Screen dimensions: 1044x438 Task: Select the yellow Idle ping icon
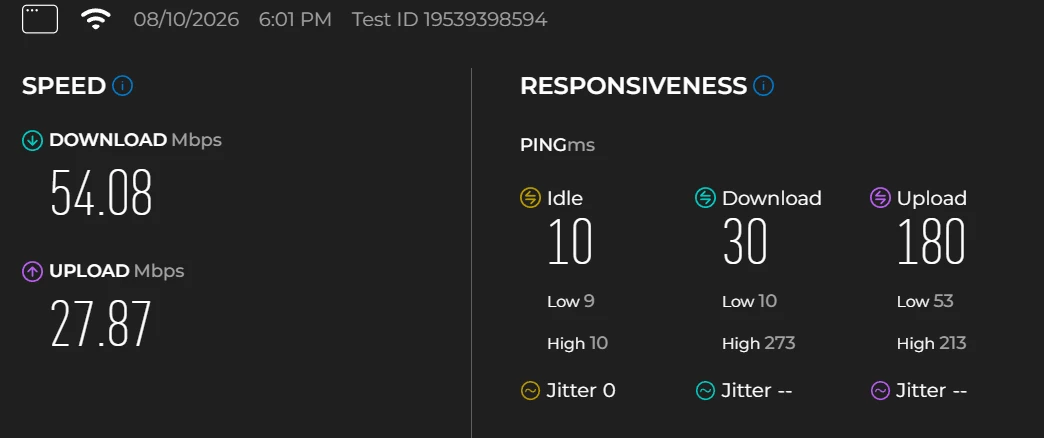[530, 198]
